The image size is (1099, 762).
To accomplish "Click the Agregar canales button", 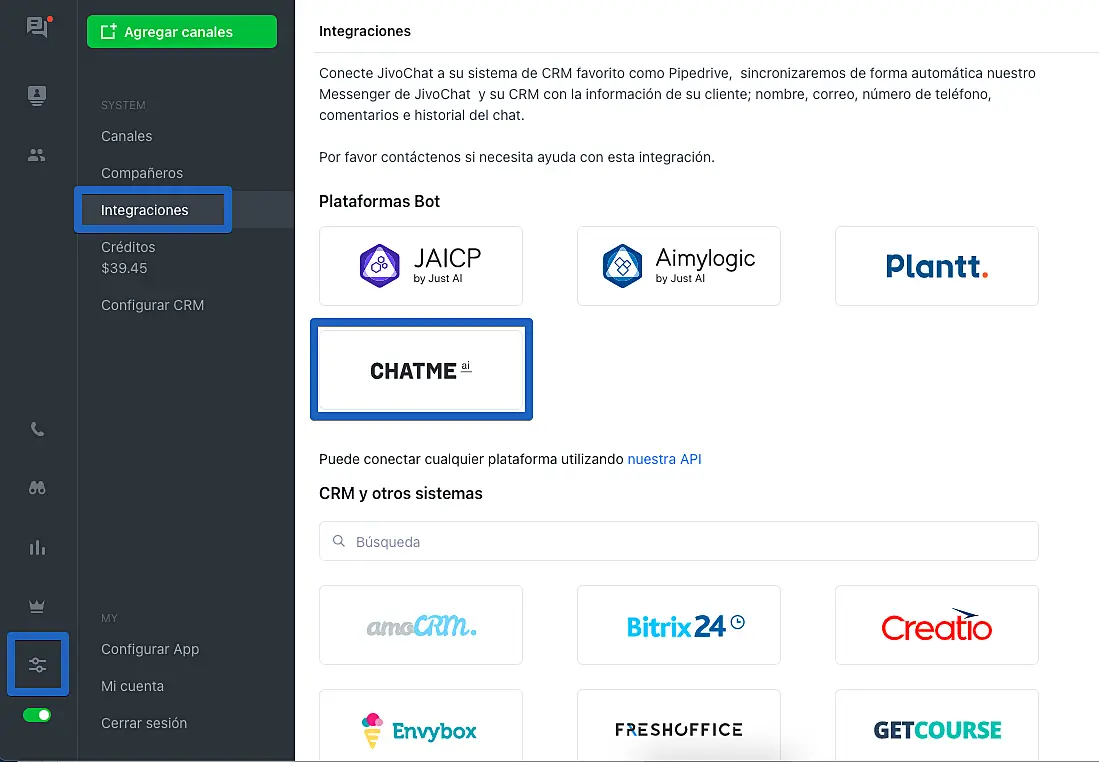I will [x=181, y=32].
